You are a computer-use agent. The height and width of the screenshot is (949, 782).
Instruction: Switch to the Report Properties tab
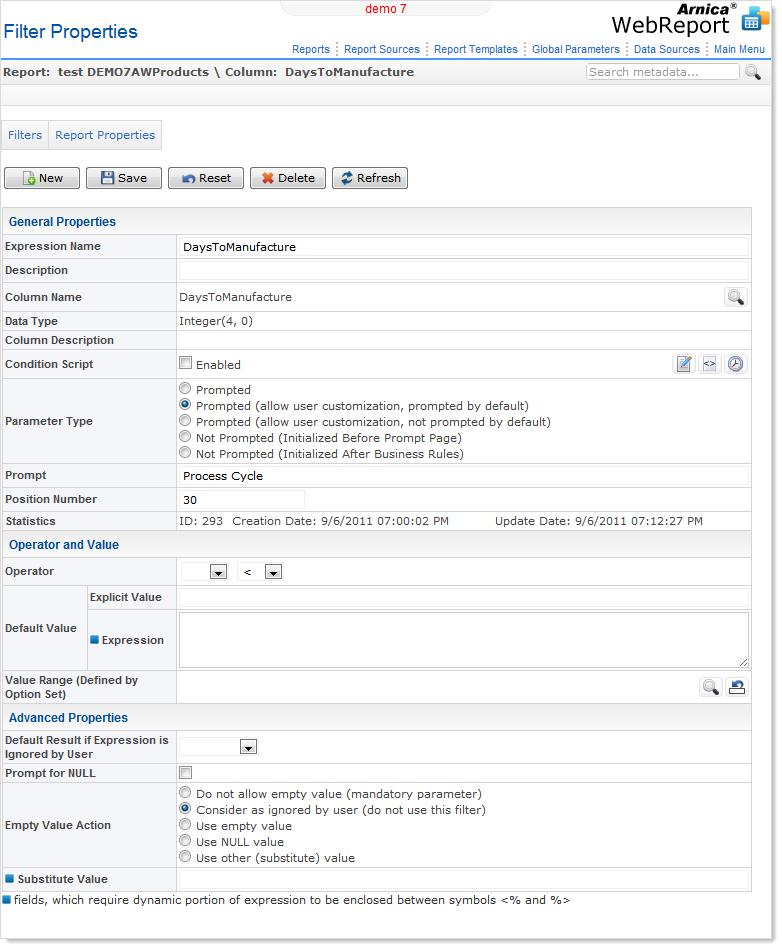point(105,135)
